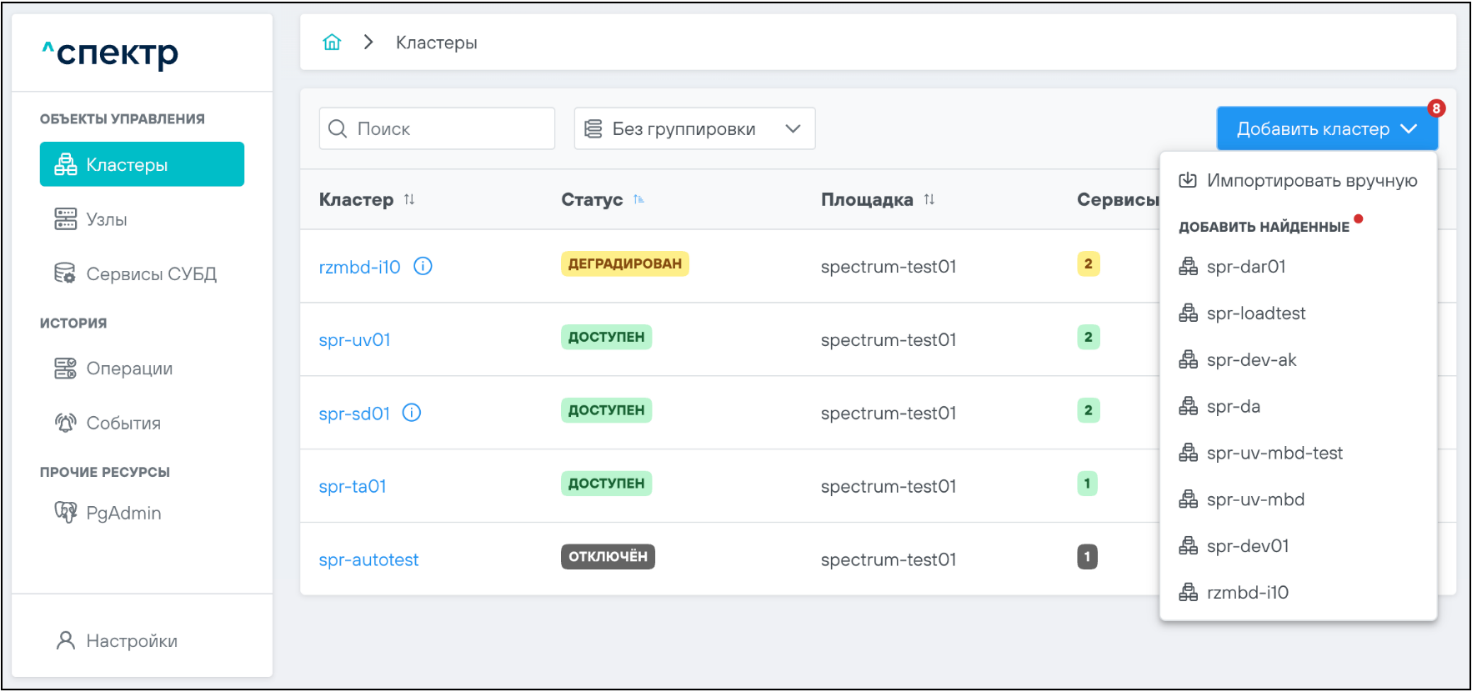
Task: Click the home icon in breadcrumb
Action: (332, 43)
